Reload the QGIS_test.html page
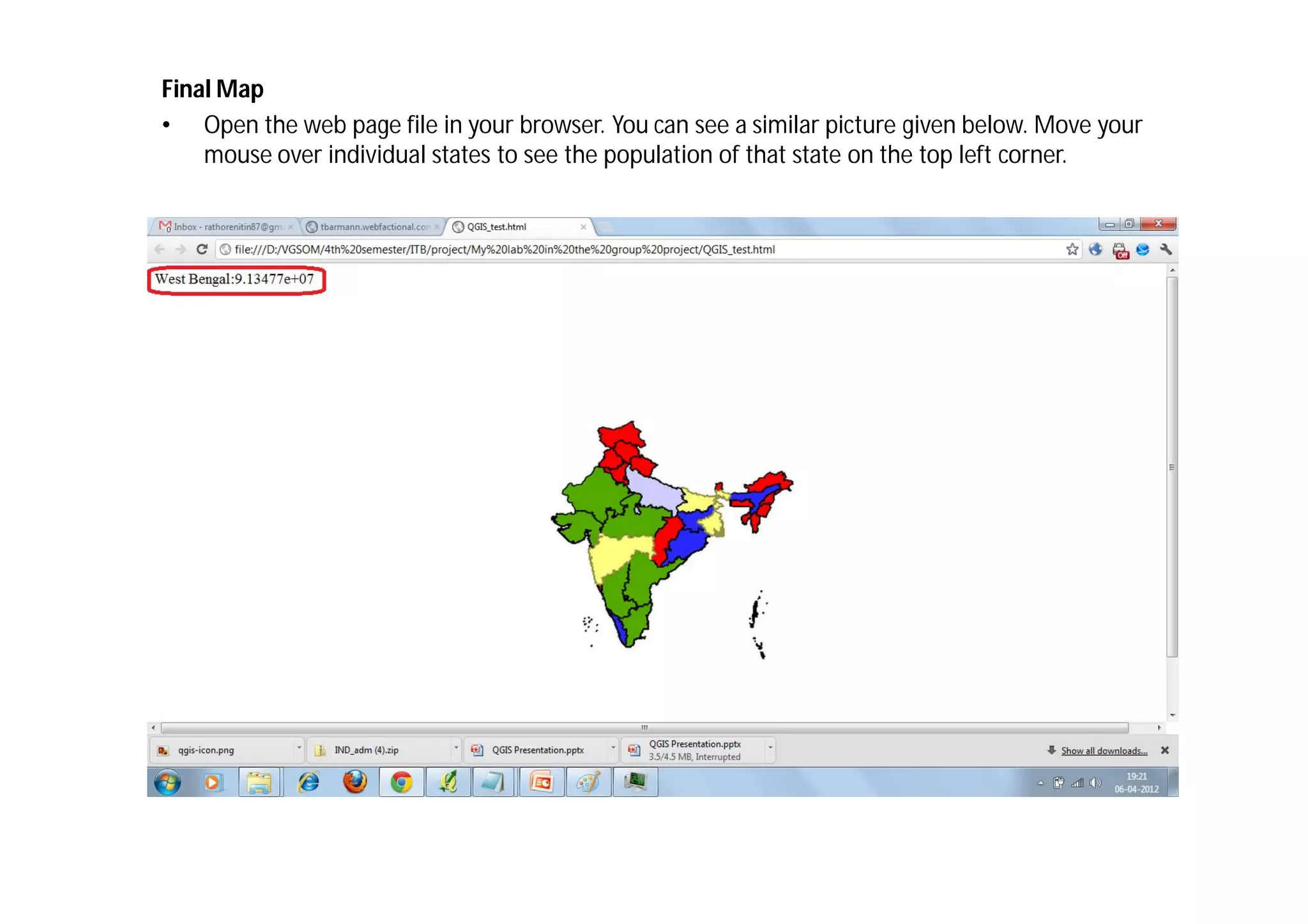Viewport: 1308px width, 924px height. click(202, 250)
